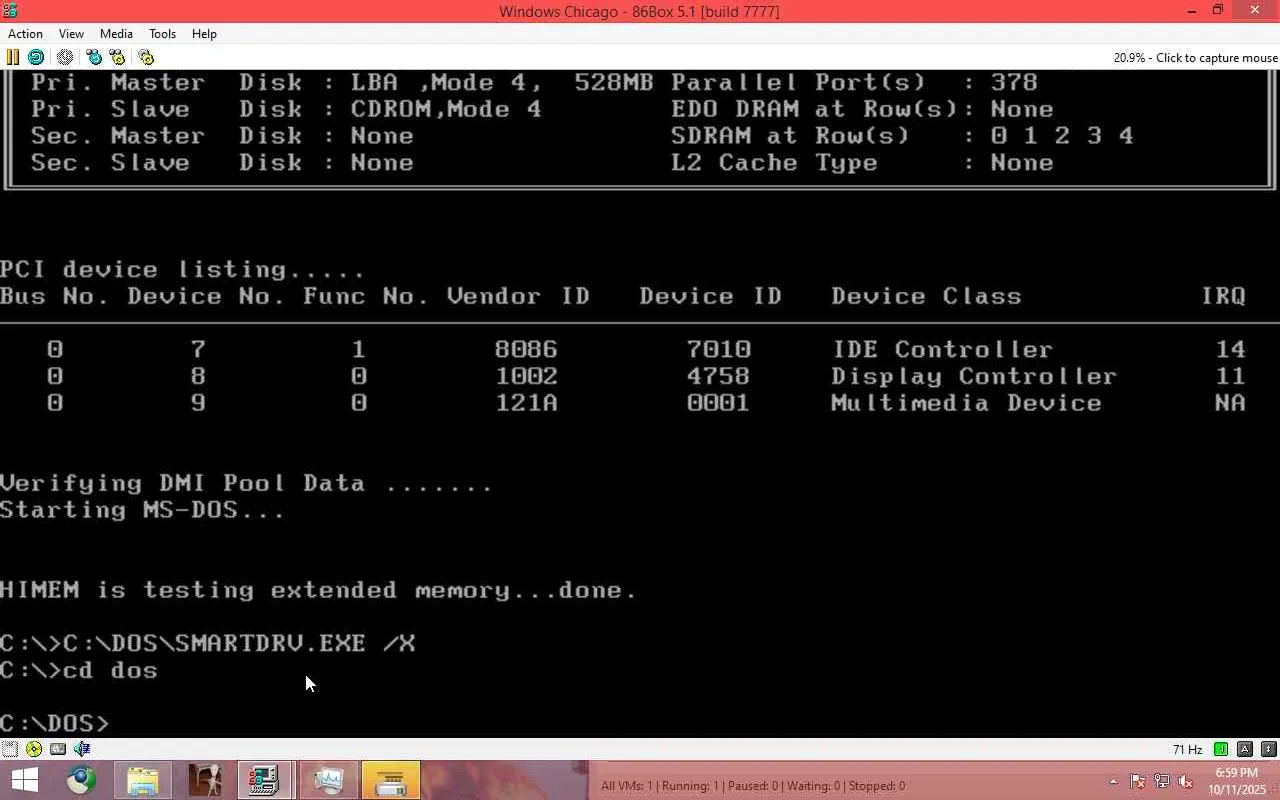This screenshot has height=800, width=1280.
Task: Click the 'HIMEM is testing extended memory' line
Action: [318, 590]
